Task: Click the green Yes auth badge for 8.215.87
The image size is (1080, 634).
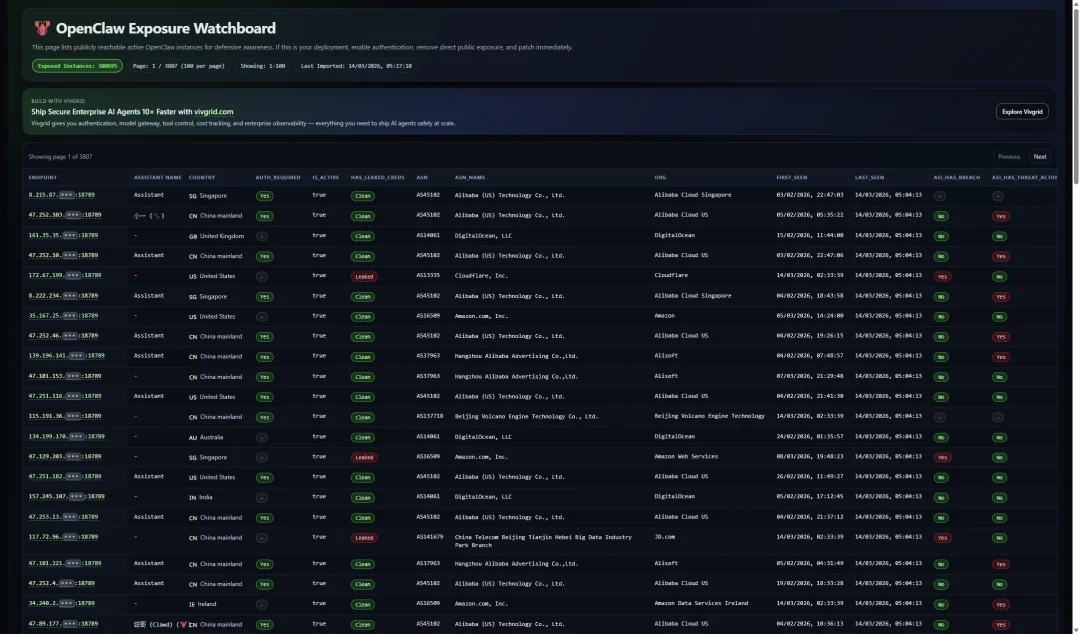Action: [264, 196]
